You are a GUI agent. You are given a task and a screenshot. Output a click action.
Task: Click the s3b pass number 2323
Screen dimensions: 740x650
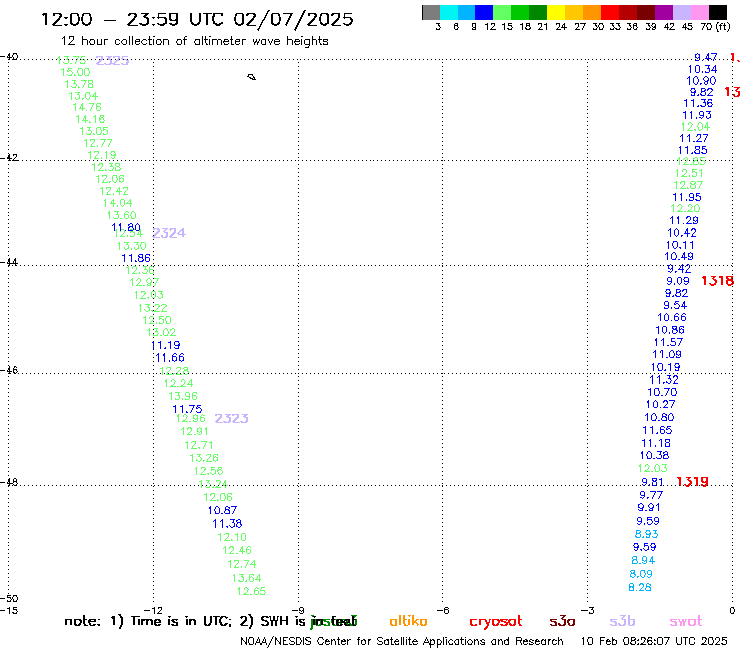click(231, 418)
